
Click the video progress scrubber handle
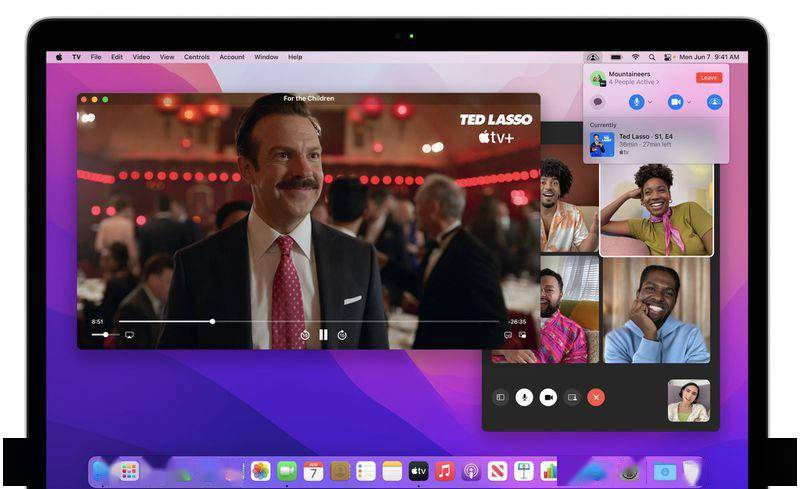(x=212, y=322)
